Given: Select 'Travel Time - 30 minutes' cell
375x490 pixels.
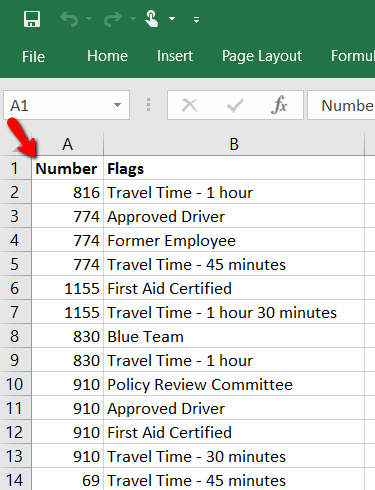Looking at the screenshot, I should [234, 456].
